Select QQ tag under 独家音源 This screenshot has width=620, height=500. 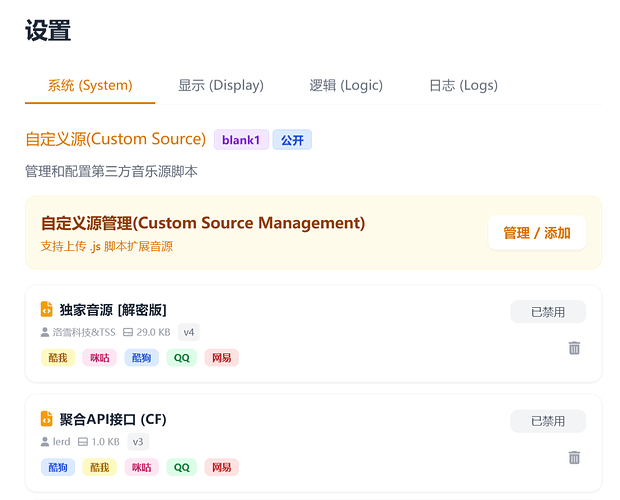coord(181,358)
